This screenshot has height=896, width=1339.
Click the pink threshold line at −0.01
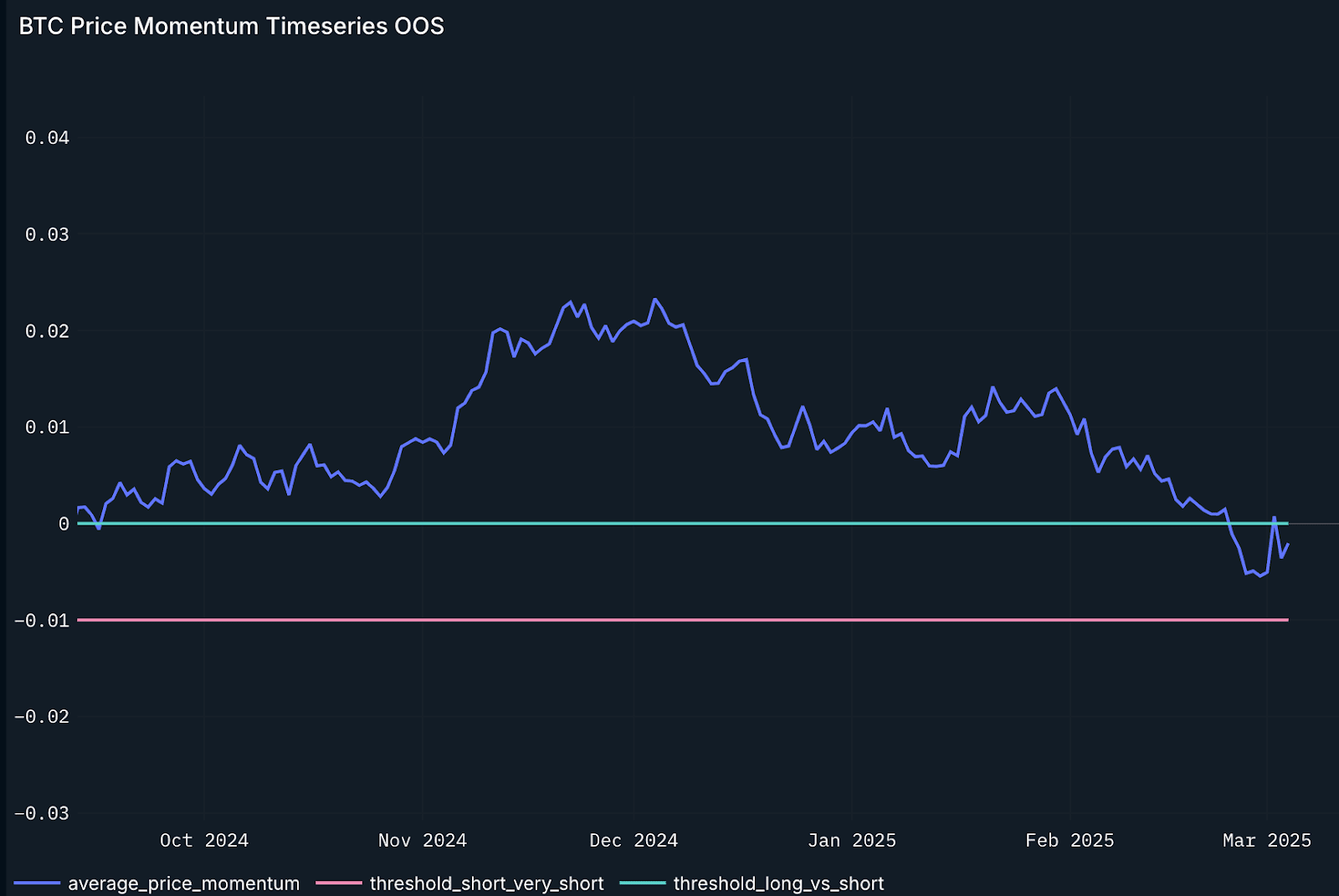(x=683, y=620)
